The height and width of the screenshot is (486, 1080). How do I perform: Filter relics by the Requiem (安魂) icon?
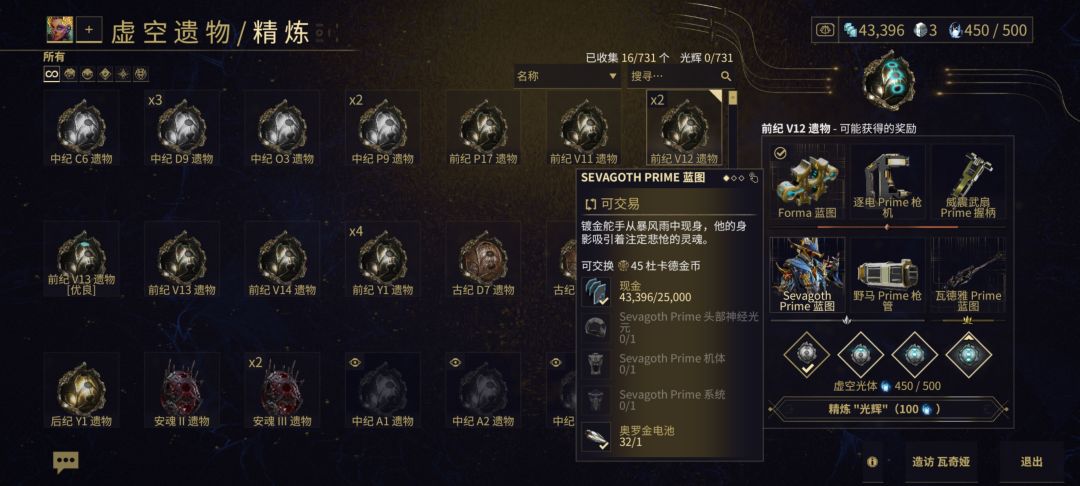pyautogui.click(x=141, y=74)
